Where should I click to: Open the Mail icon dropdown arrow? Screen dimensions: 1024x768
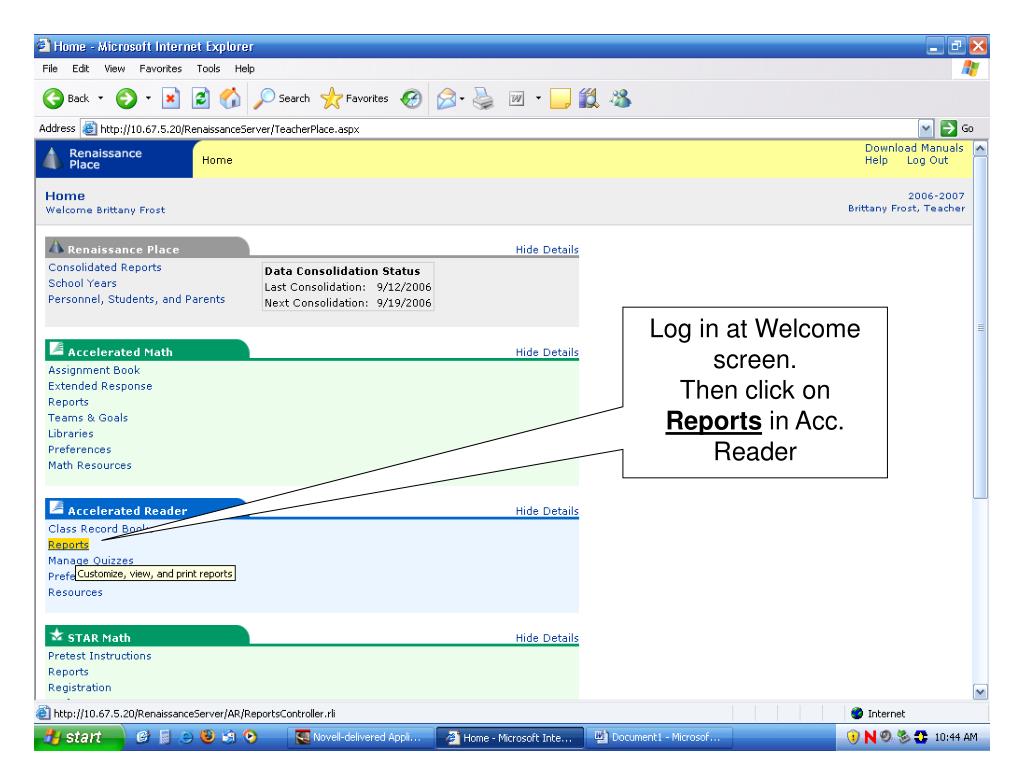click(462, 99)
